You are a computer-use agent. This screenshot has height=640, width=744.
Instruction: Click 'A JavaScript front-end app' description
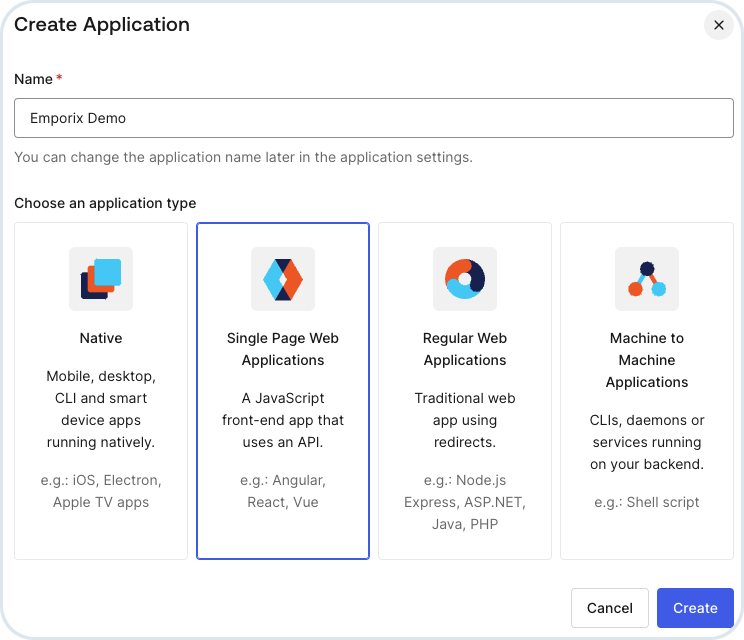click(283, 420)
